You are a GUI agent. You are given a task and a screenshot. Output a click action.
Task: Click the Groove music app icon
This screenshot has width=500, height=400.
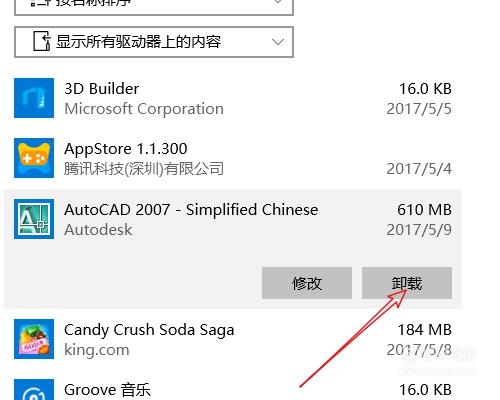[34, 390]
